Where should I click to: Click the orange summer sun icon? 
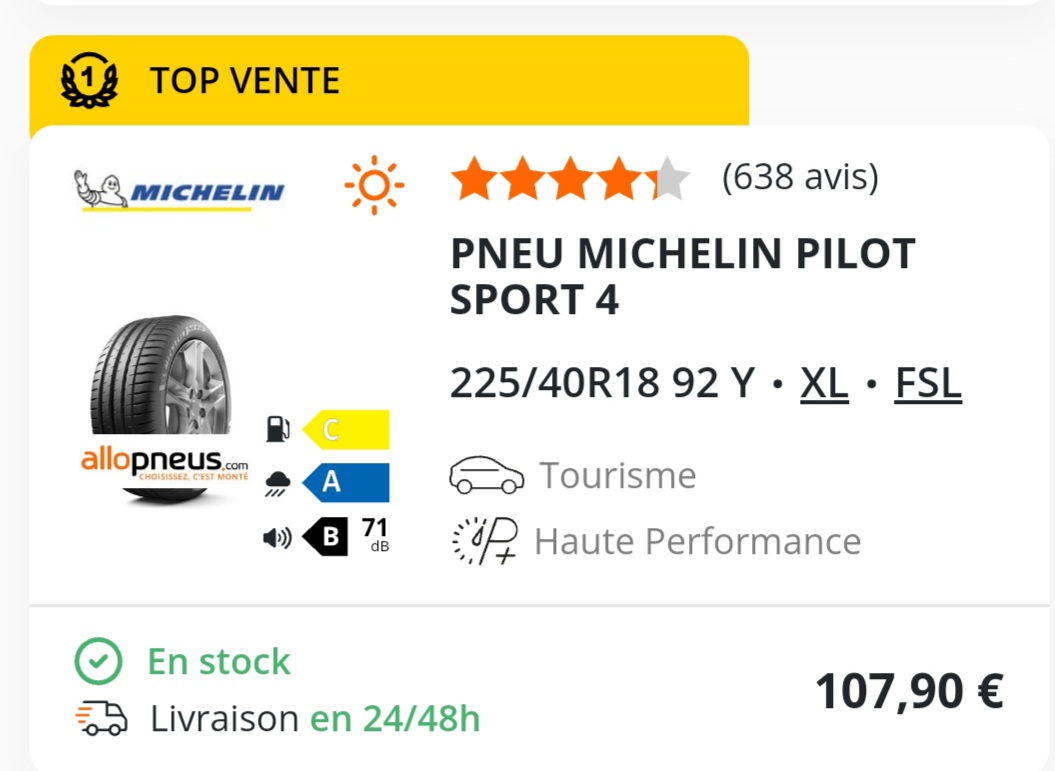374,185
